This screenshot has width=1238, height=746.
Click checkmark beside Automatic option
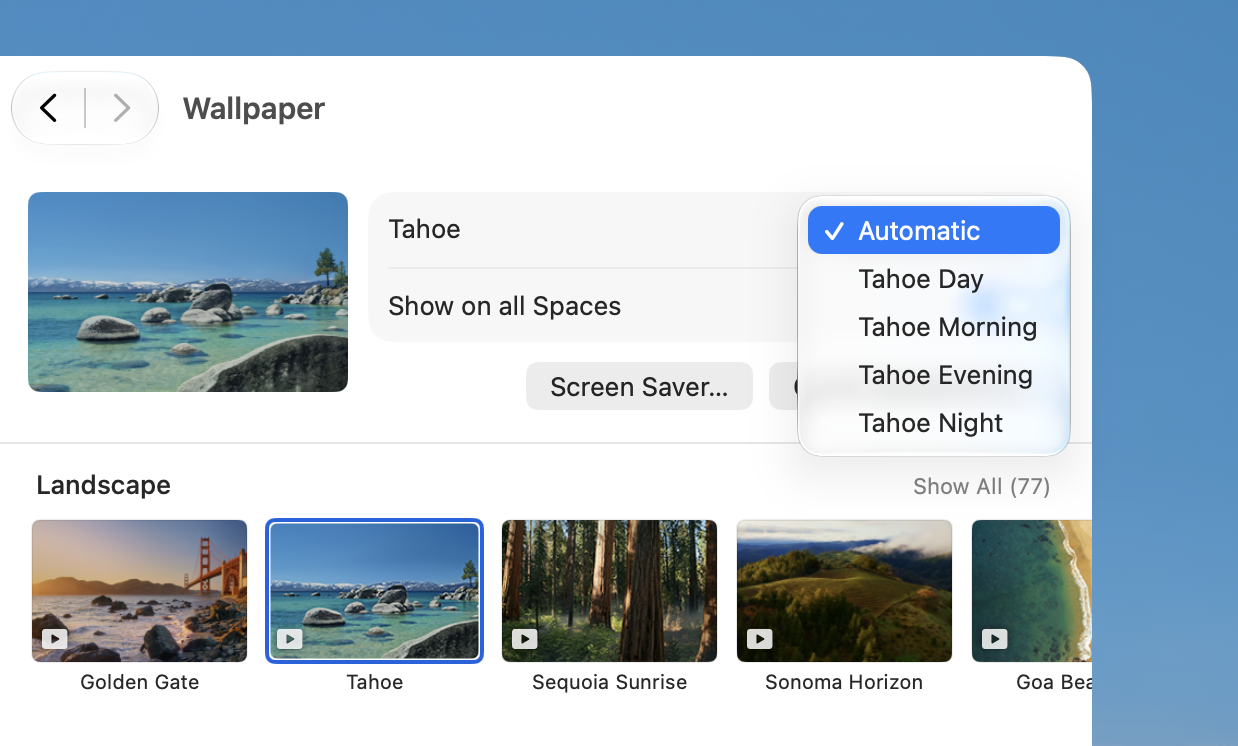point(834,231)
